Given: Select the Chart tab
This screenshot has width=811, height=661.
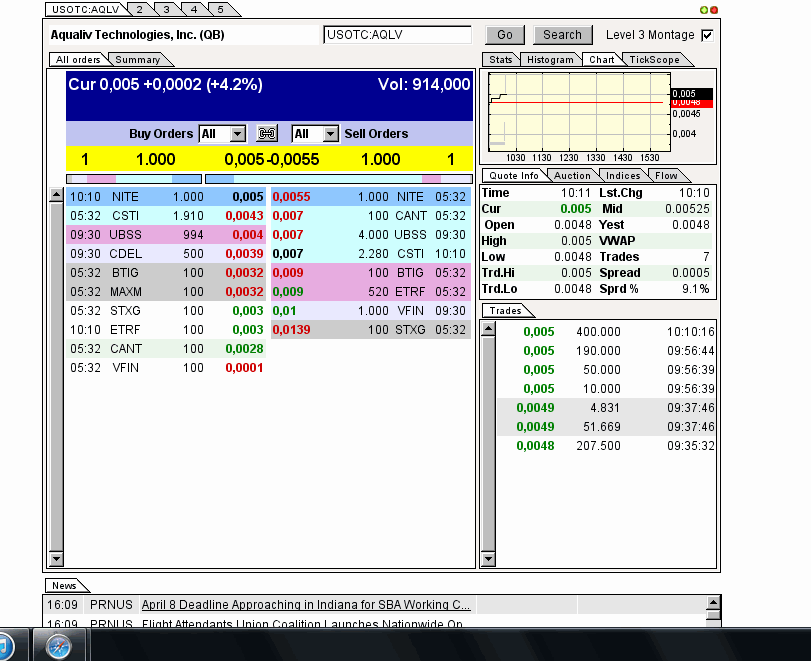Looking at the screenshot, I should 602,59.
